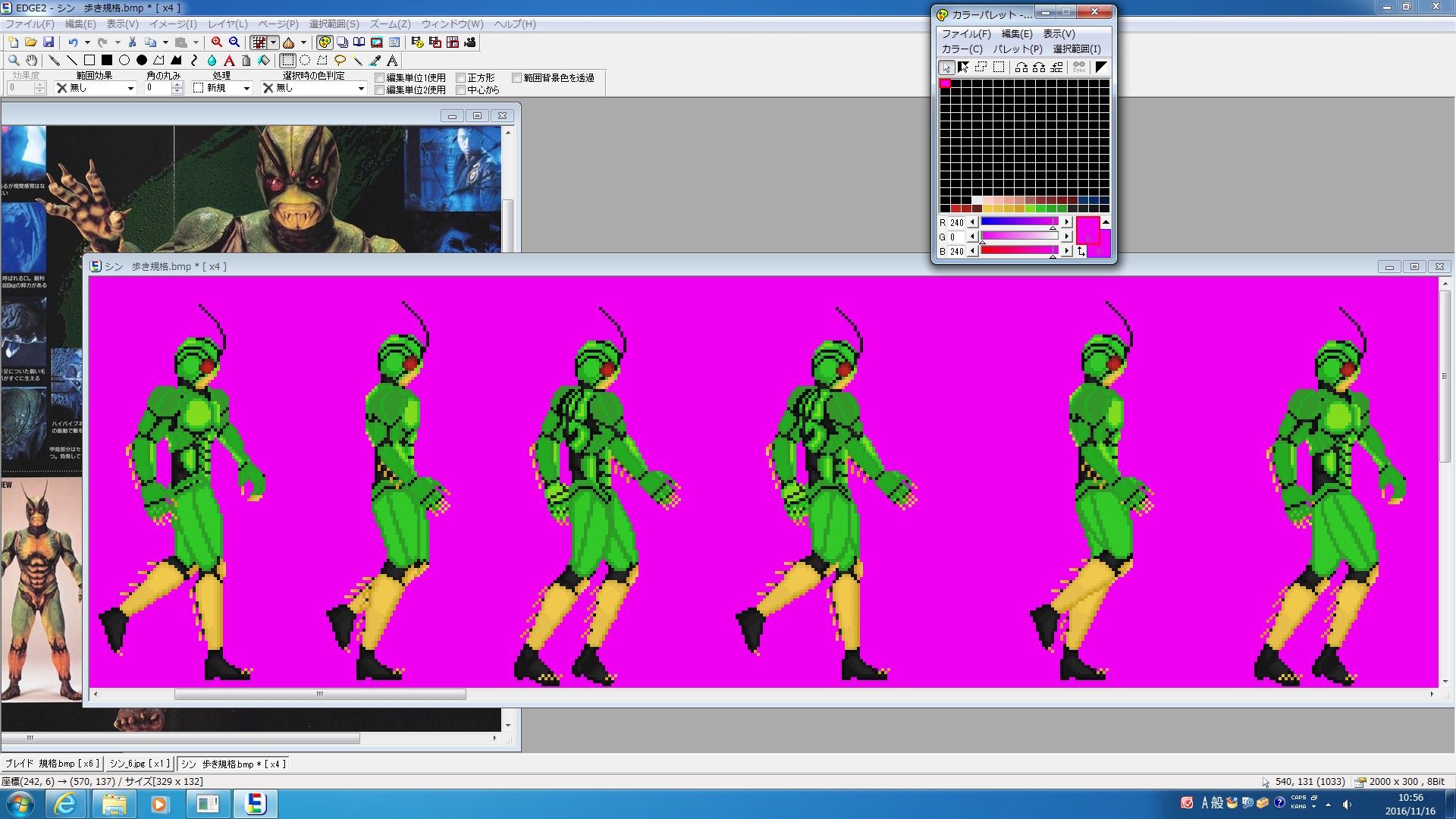The height and width of the screenshot is (819, 1456).
Task: Click the gradient icon in color palette toolbar
Action: click(1101, 67)
